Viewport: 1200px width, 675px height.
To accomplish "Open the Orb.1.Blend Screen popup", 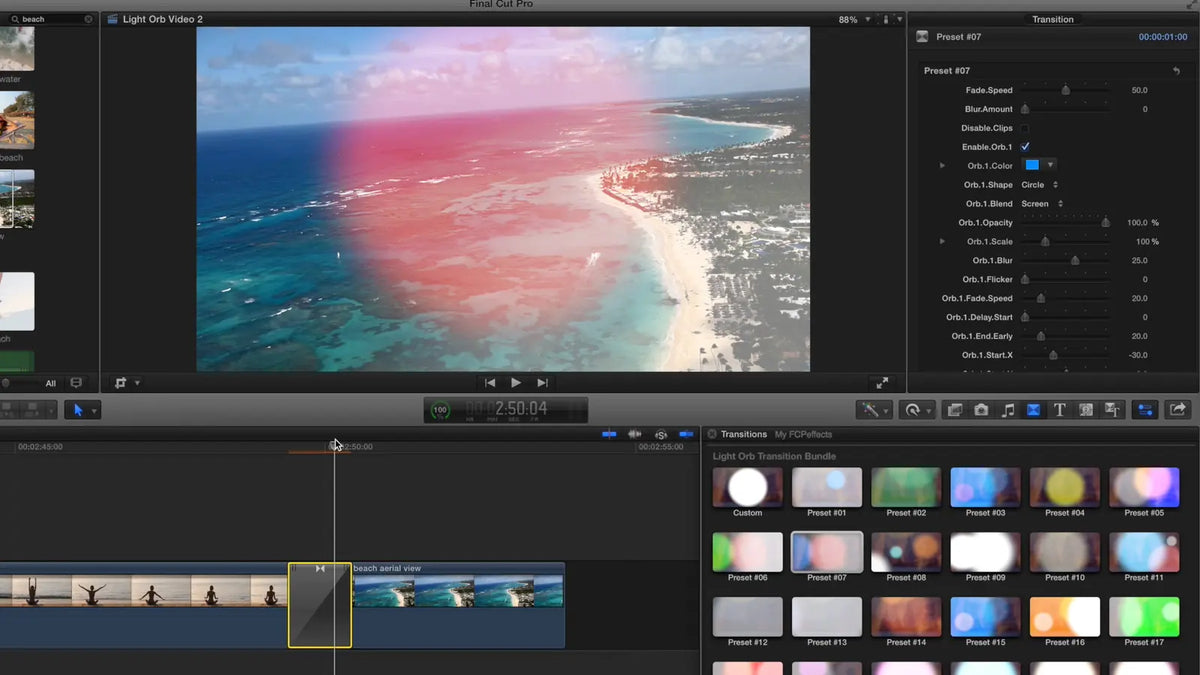I will 1042,204.
